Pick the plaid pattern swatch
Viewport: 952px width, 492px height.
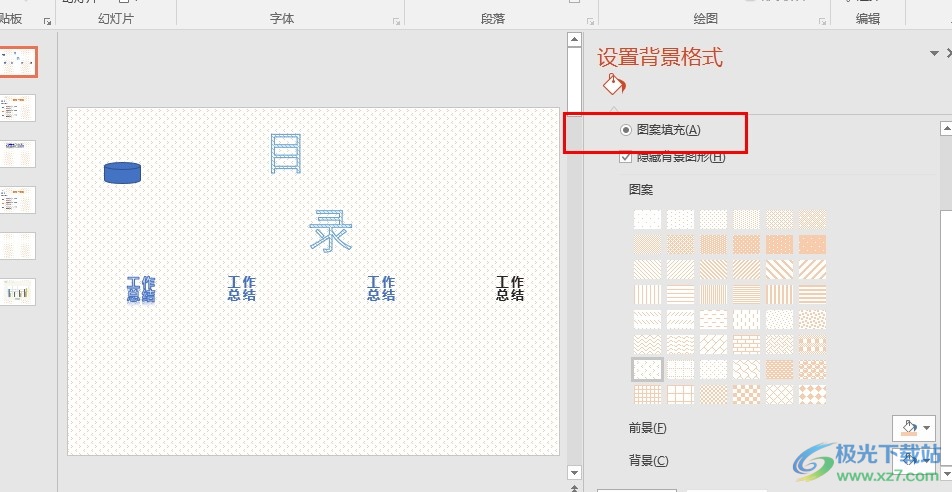(812, 344)
